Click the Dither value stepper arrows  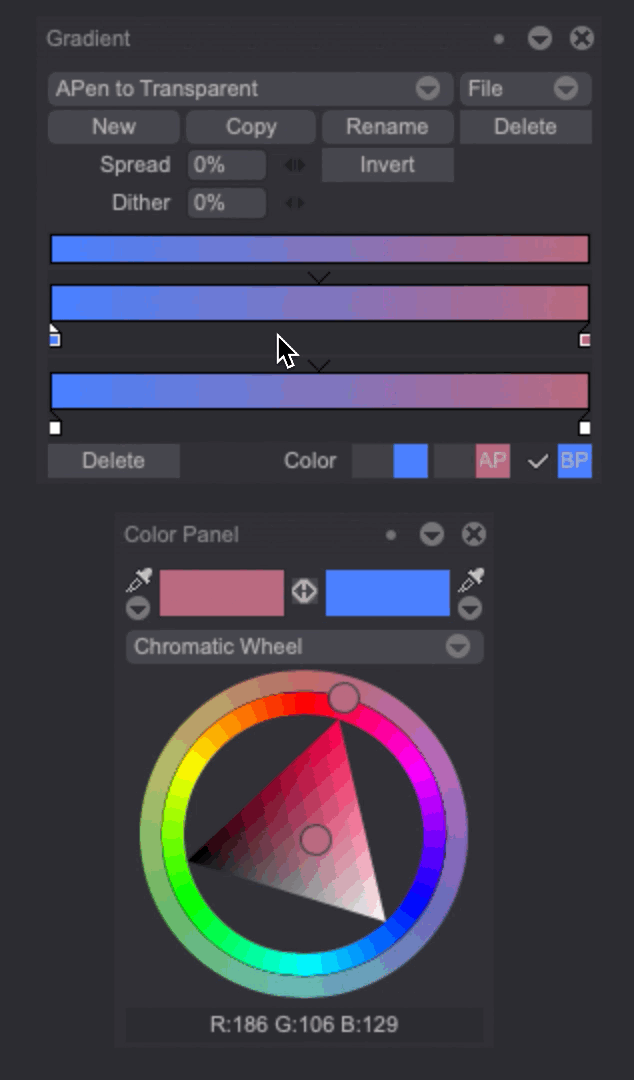[294, 203]
